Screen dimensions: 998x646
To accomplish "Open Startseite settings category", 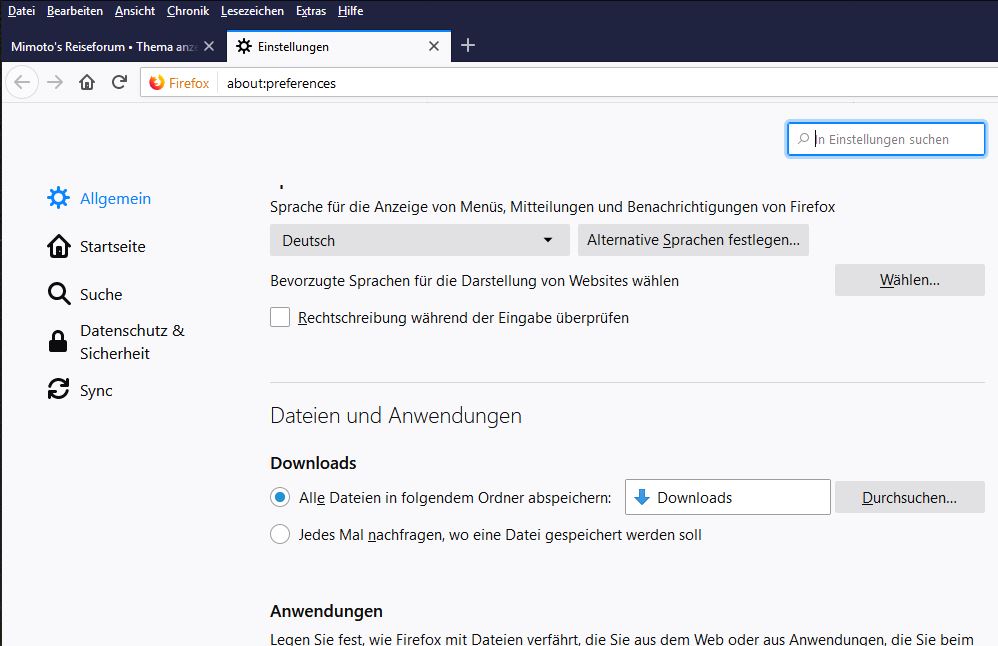I will [x=96, y=246].
